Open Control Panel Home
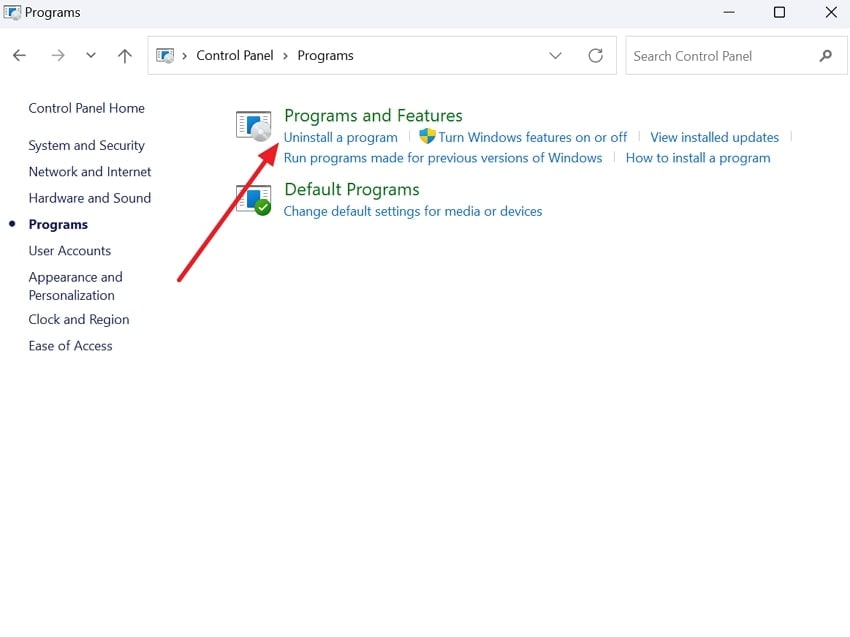 point(86,108)
